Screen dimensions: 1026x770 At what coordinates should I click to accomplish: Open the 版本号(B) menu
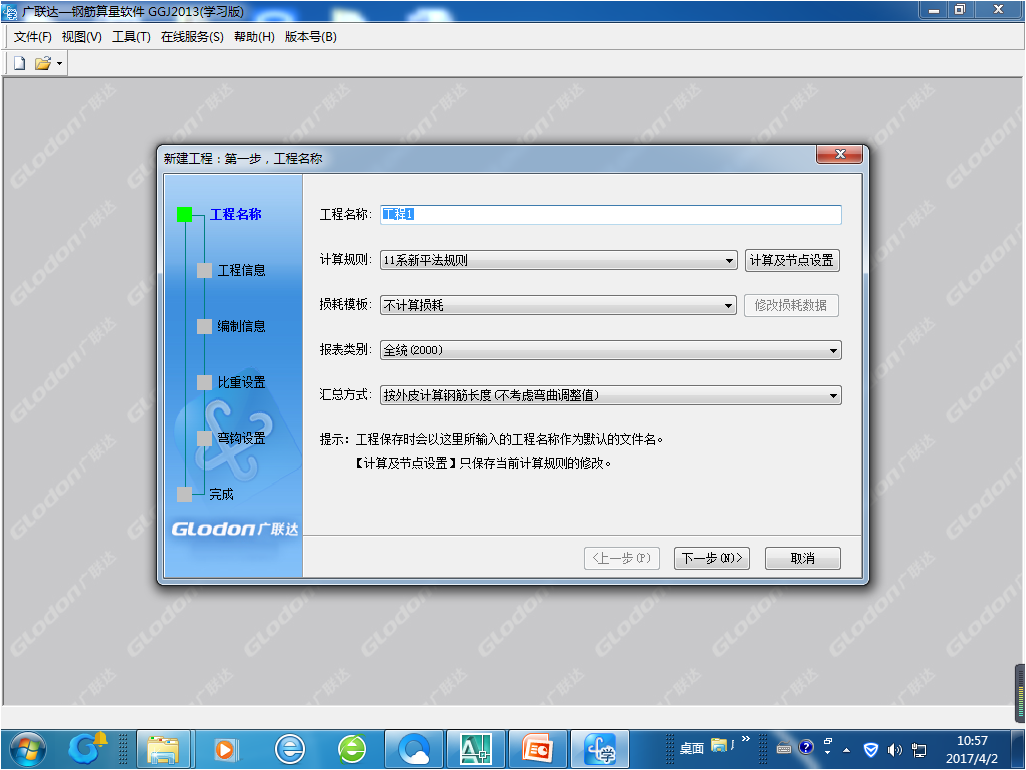310,37
